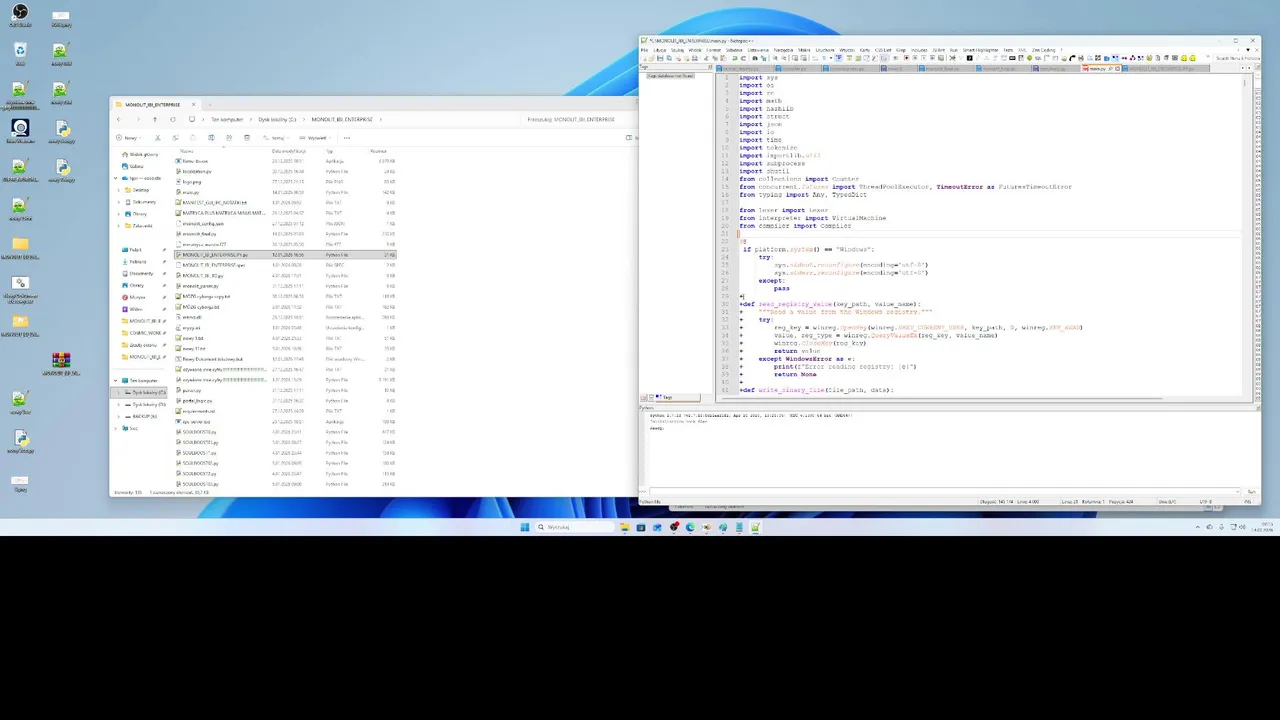Click the Cut icon in File Explorer toolbar

pos(158,138)
